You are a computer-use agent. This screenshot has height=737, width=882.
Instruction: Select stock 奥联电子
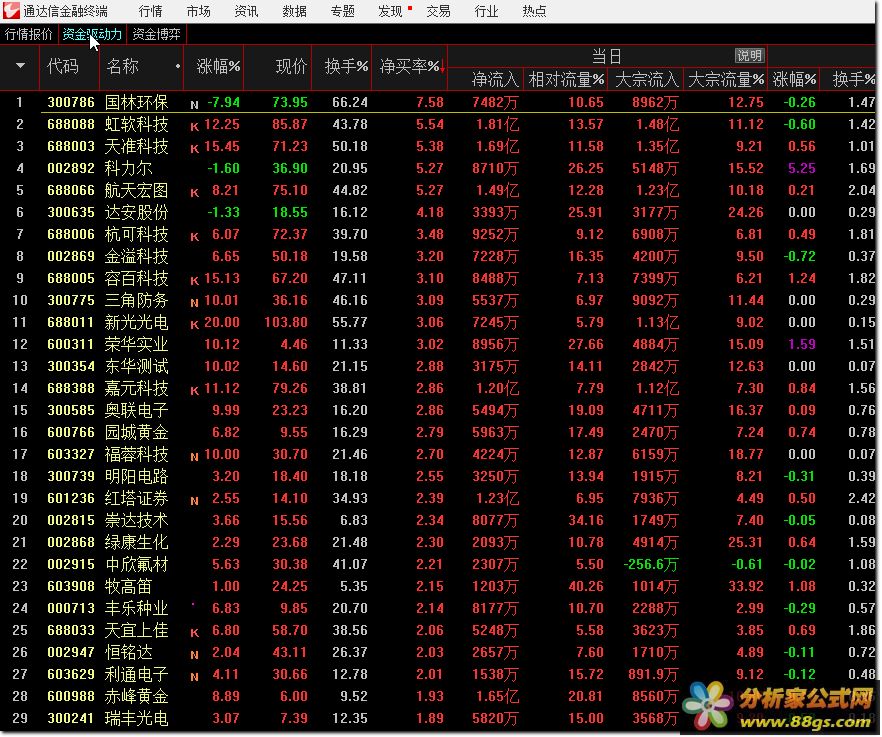[x=137, y=410]
